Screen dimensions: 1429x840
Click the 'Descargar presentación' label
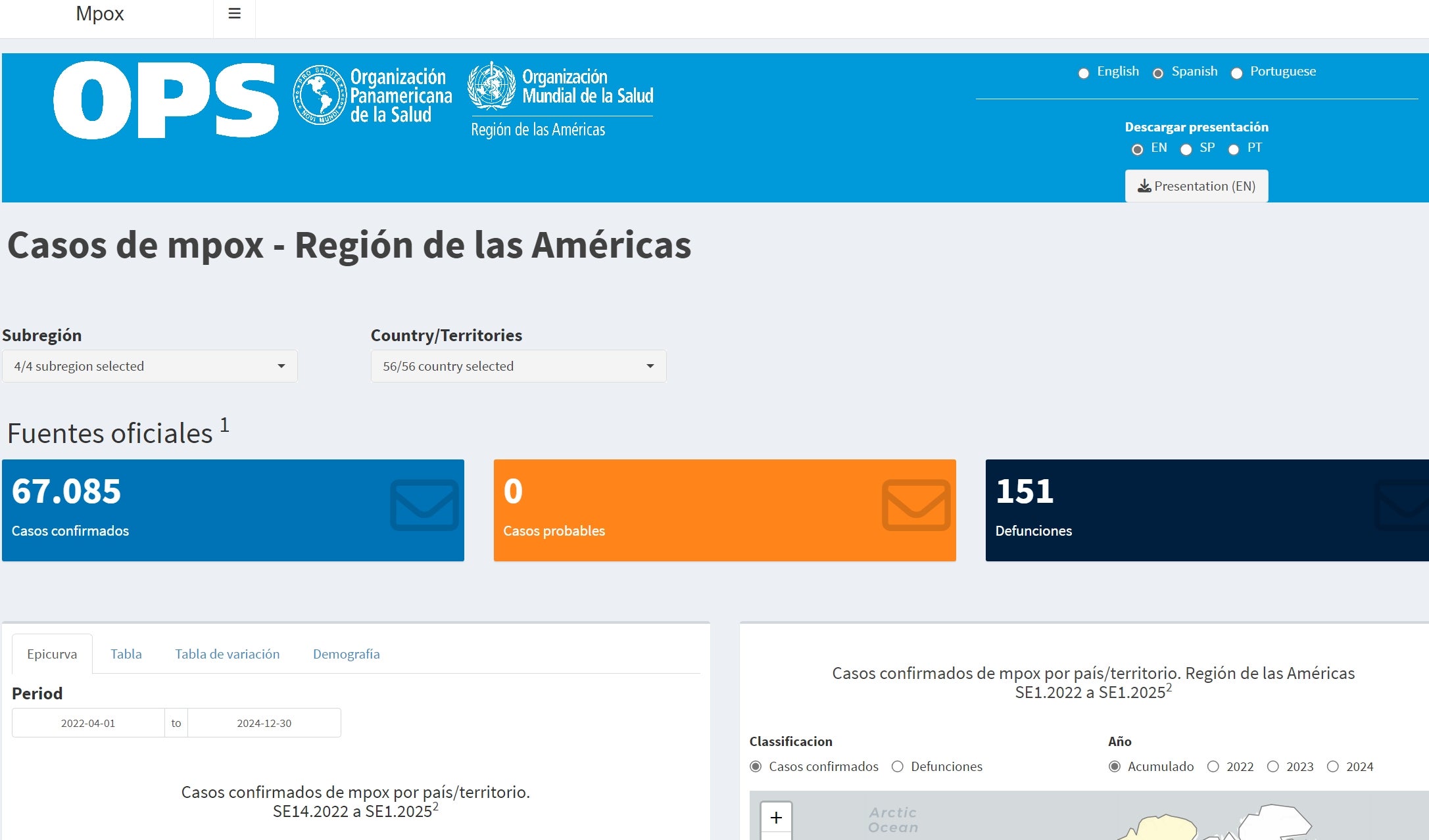click(x=1196, y=127)
